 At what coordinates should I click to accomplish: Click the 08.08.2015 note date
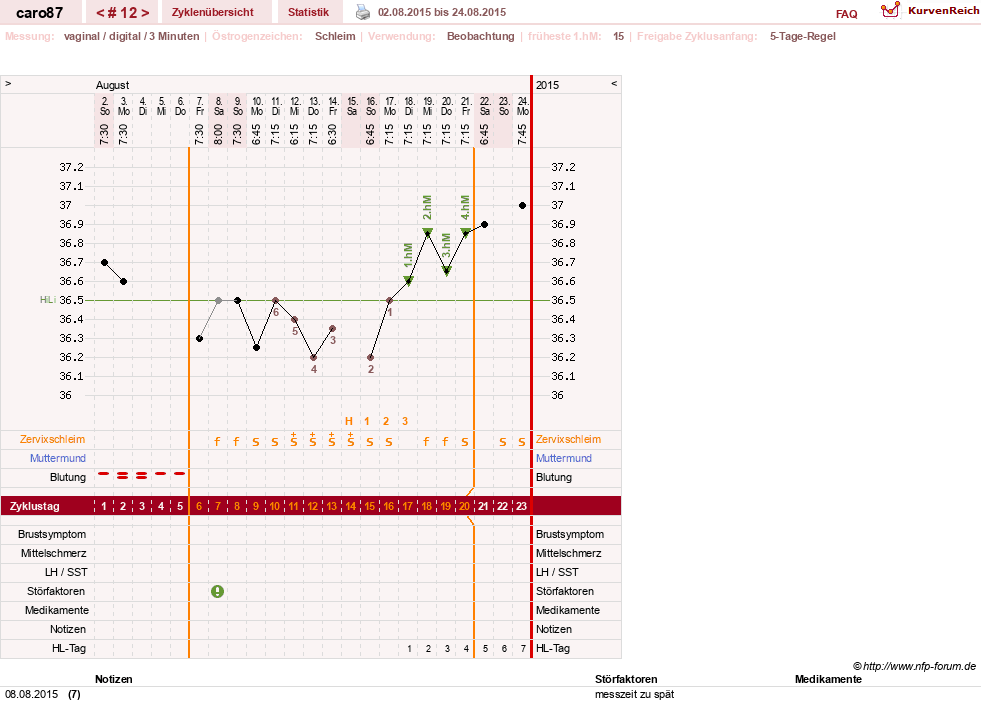31,694
